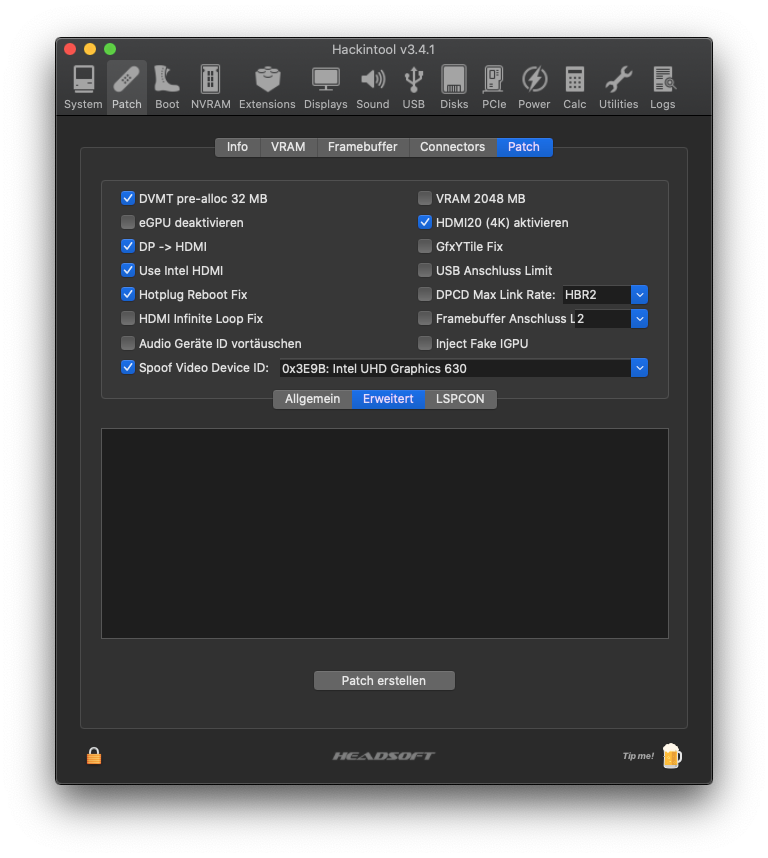Image resolution: width=768 pixels, height=858 pixels.
Task: Select the Patch bandage toolbar icon
Action: (x=127, y=88)
